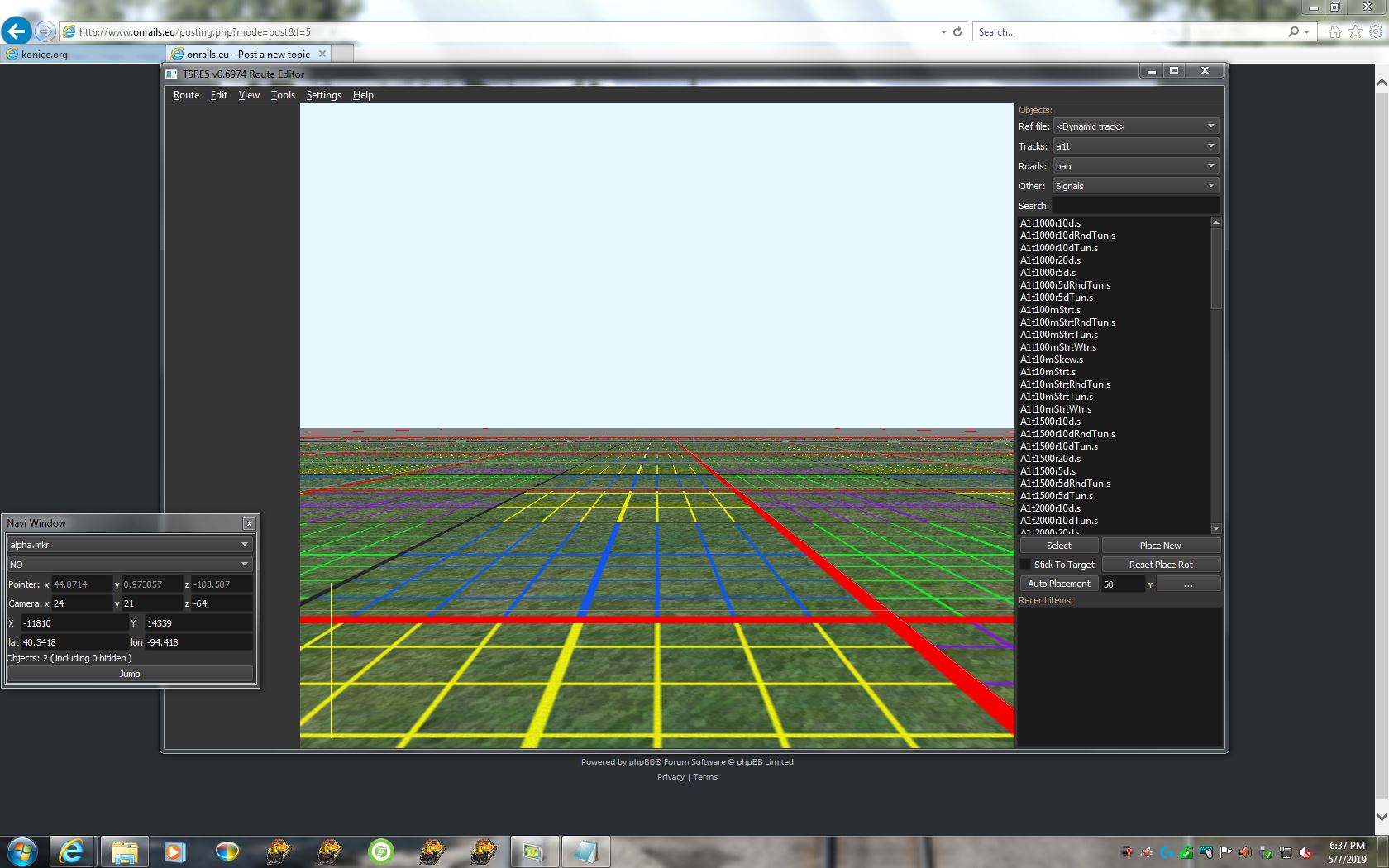Open the Help menu
Image resolution: width=1389 pixels, height=868 pixels.
pyautogui.click(x=363, y=95)
